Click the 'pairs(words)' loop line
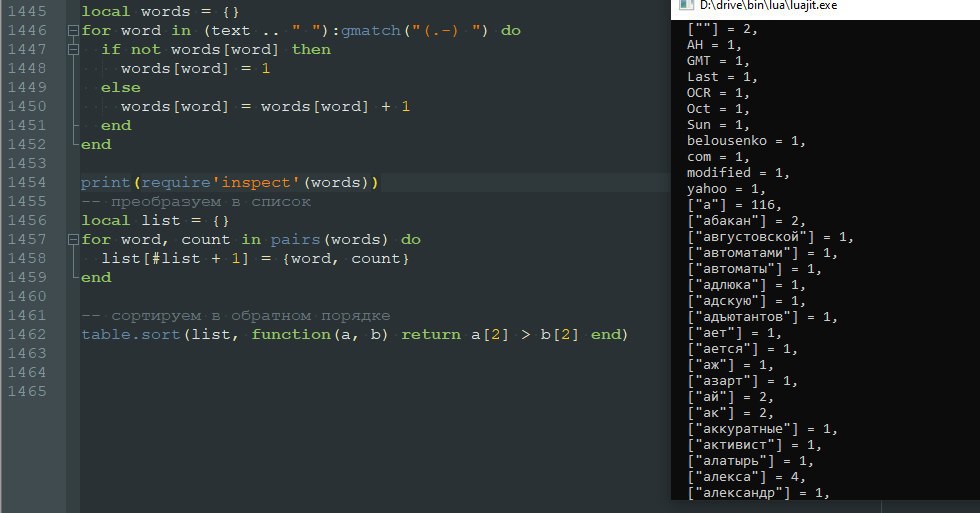 pos(251,239)
